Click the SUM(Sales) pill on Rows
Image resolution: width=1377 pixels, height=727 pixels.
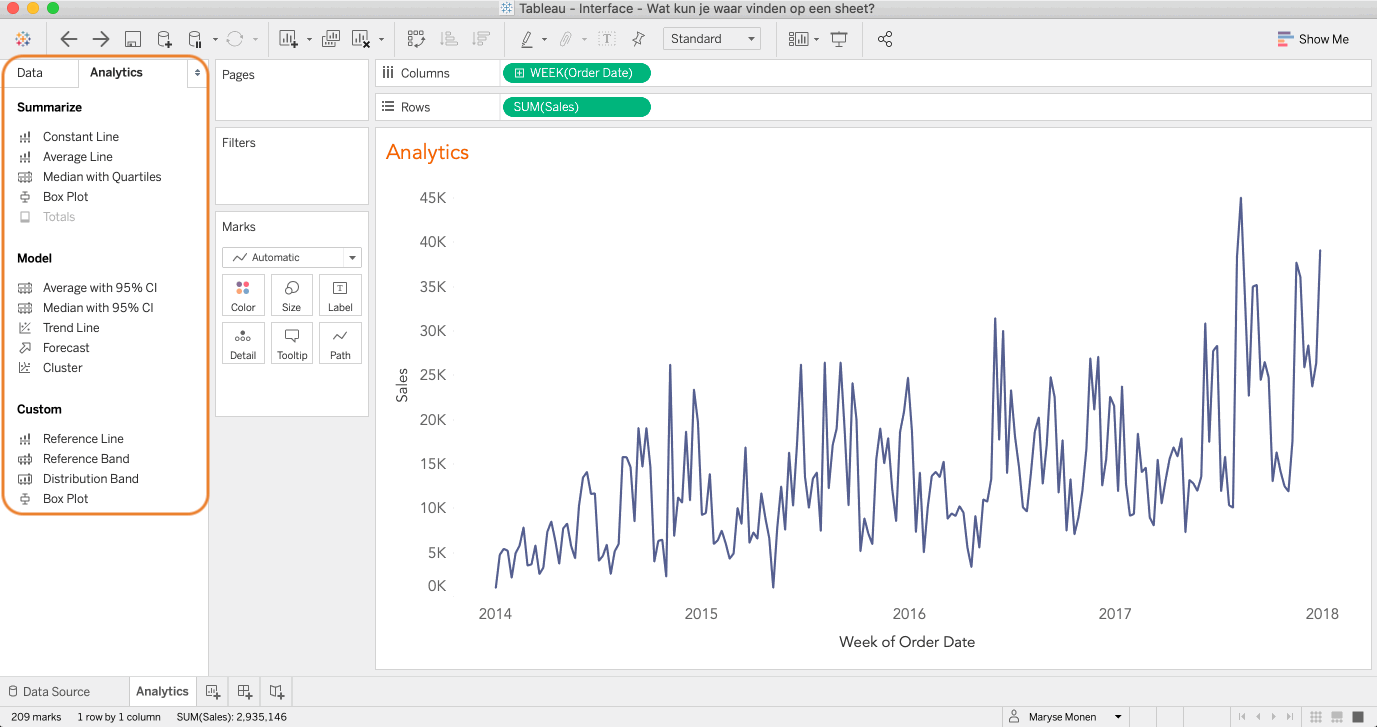point(576,107)
